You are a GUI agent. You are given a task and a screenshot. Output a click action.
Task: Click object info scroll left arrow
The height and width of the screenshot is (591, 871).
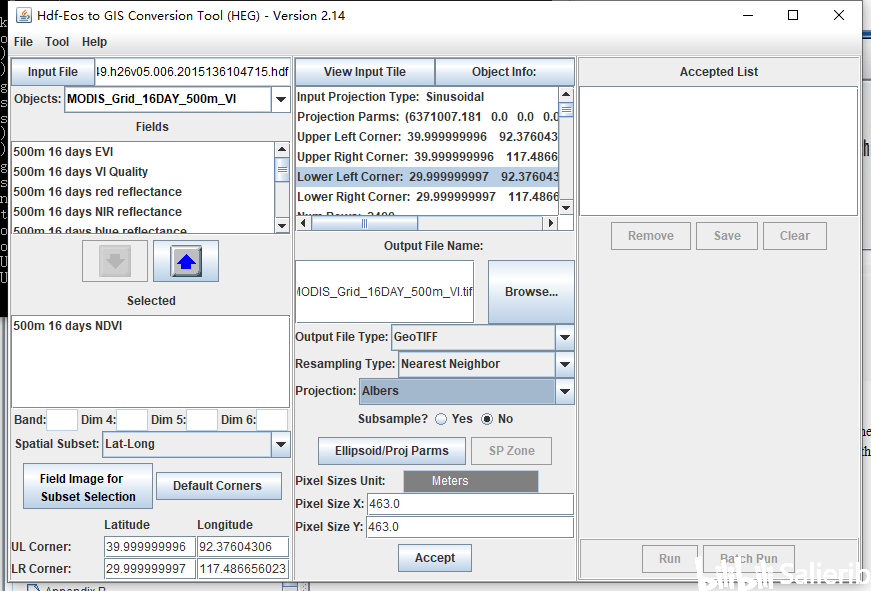pos(303,223)
